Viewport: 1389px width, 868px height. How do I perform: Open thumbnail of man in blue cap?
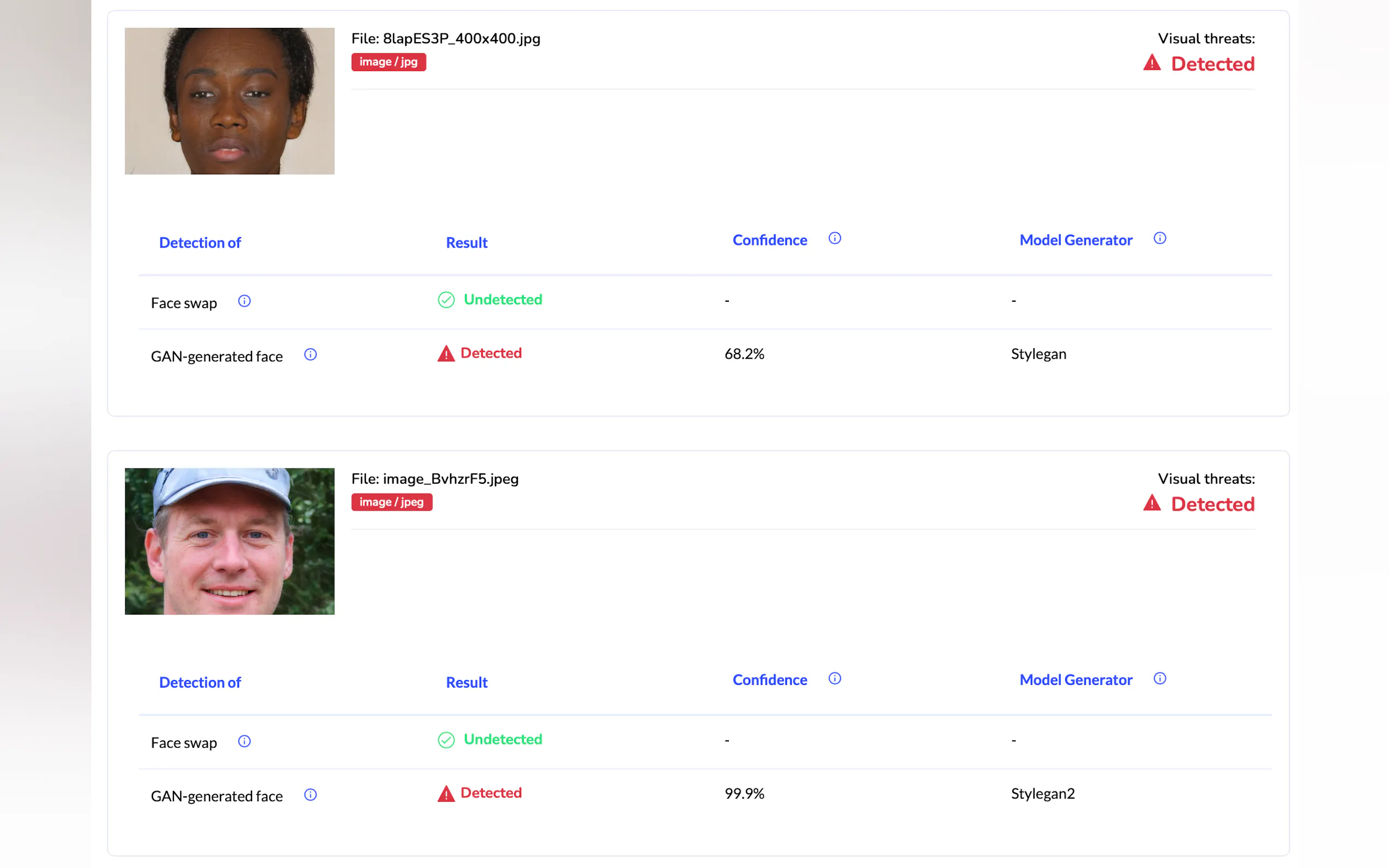tap(229, 541)
